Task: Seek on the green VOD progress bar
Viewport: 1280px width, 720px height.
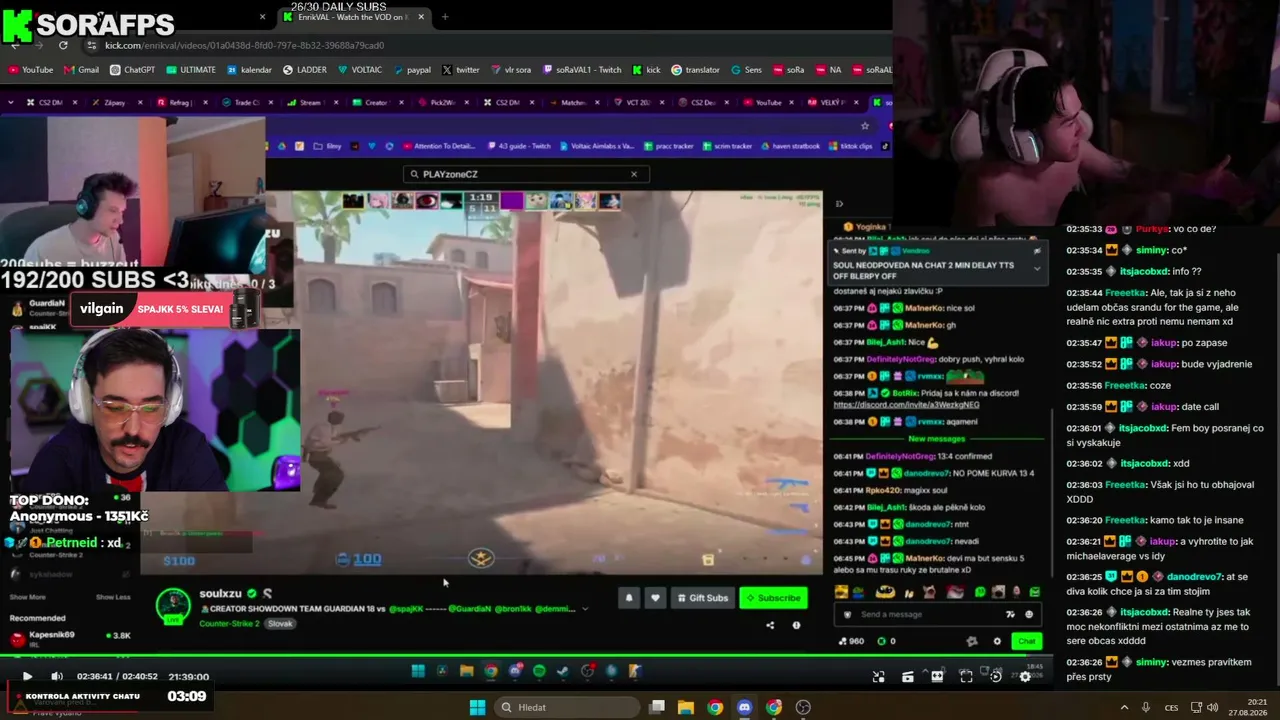Action: 526,657
